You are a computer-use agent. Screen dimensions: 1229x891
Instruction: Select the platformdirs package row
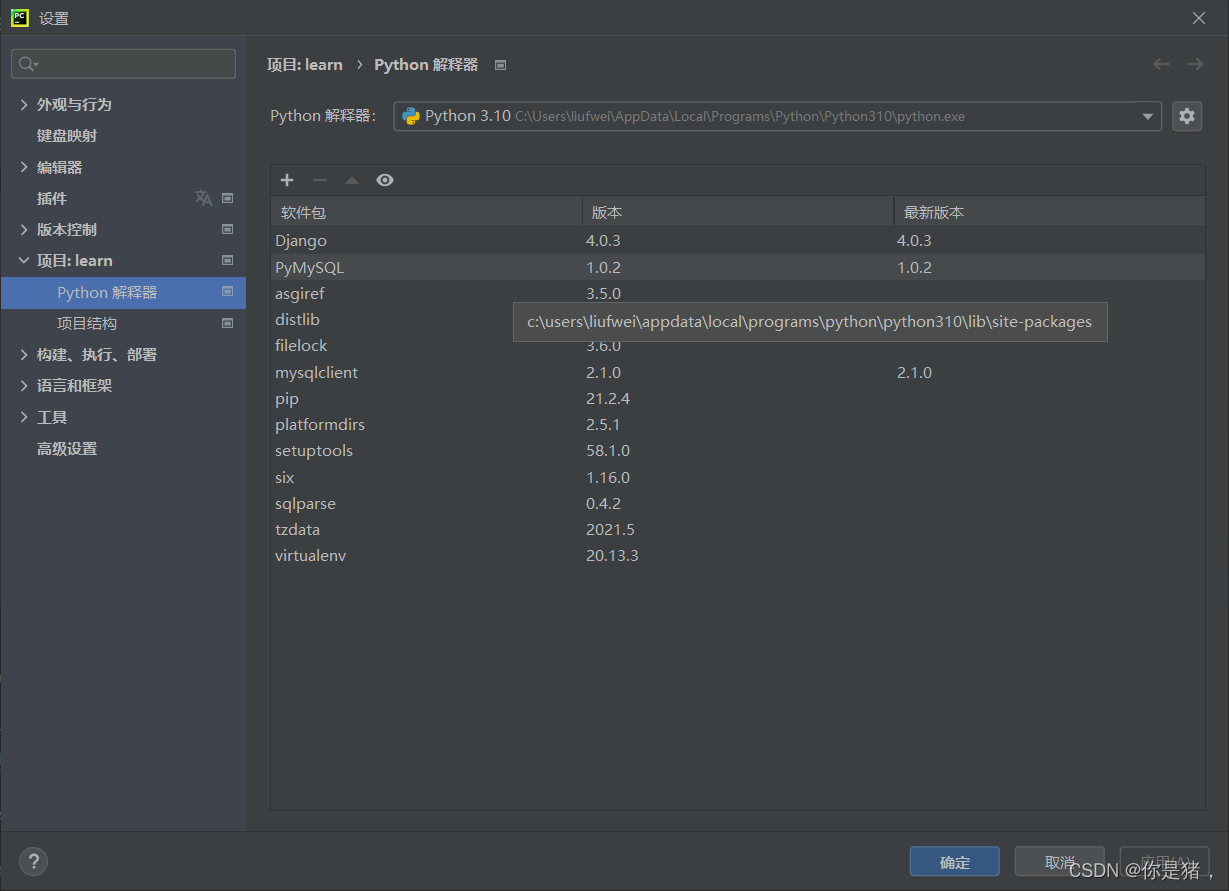[x=738, y=424]
